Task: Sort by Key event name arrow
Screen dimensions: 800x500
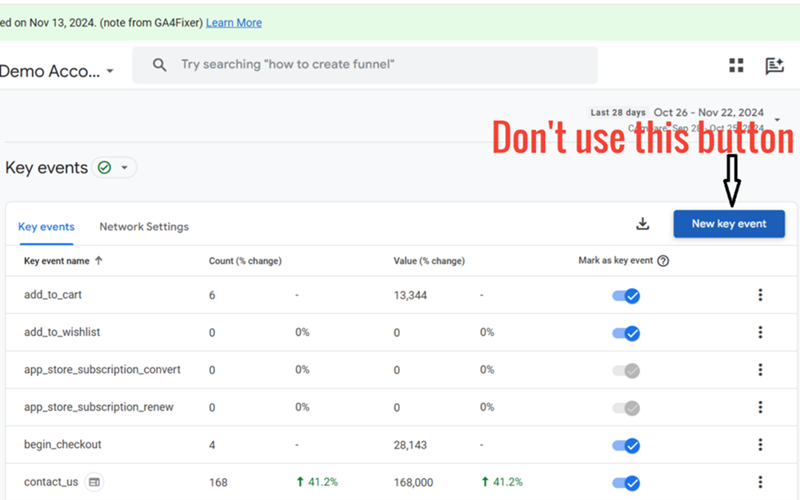Action: click(x=98, y=260)
